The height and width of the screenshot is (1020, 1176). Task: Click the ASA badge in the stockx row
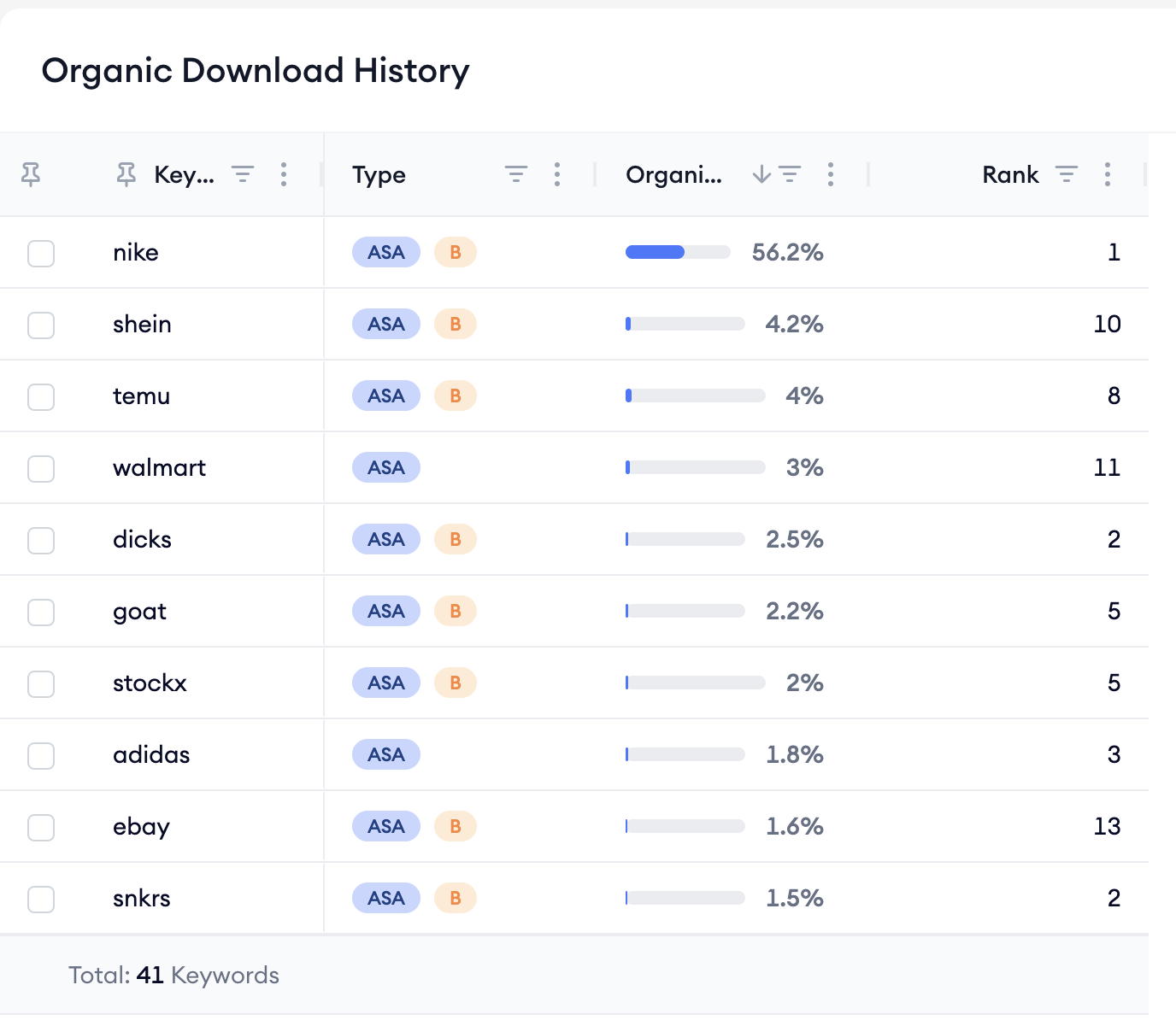click(x=386, y=683)
